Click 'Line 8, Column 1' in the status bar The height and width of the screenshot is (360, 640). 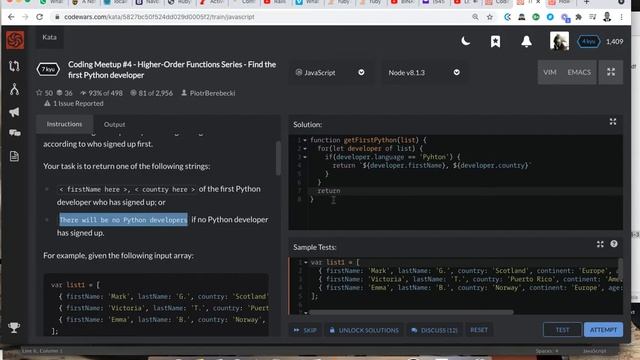(42, 351)
